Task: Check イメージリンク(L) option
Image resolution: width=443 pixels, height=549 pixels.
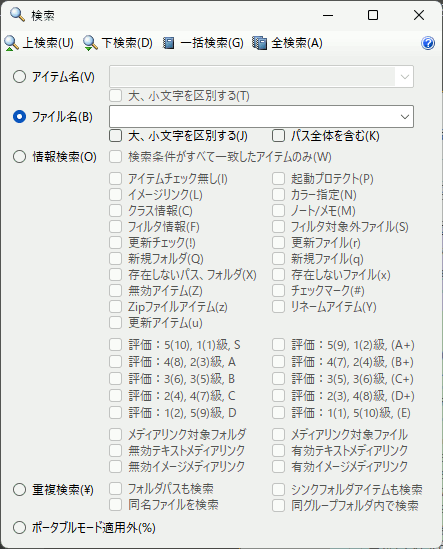Action: [116, 195]
